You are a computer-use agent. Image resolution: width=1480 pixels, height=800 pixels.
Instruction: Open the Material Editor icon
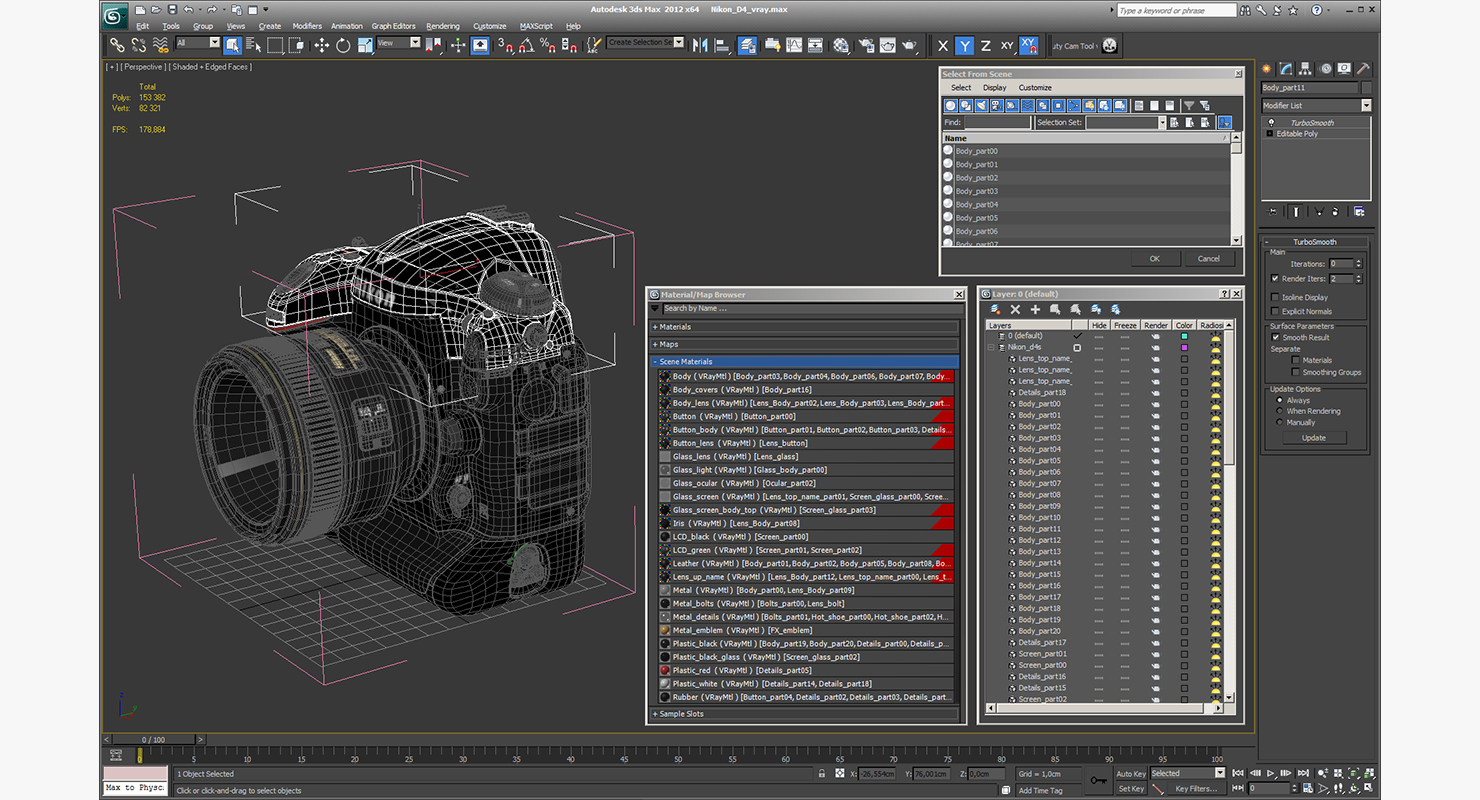point(841,45)
